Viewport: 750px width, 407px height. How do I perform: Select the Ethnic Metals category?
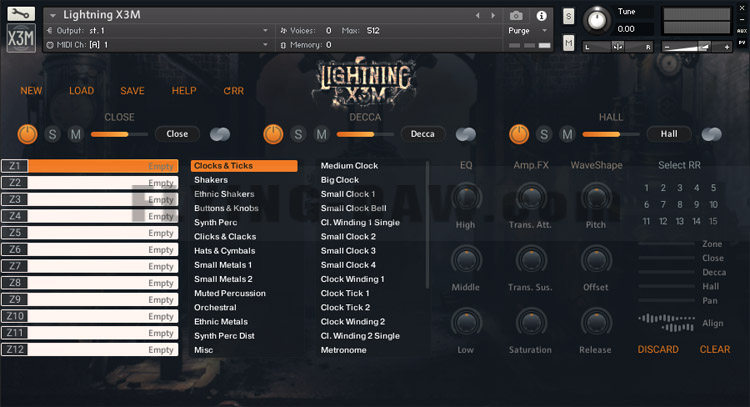pos(221,321)
